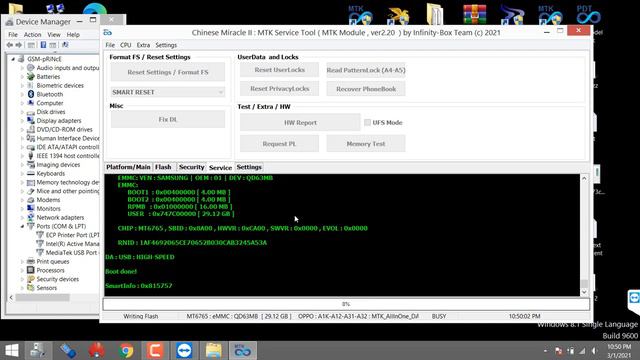Open Google Chrome from taskbar
This screenshot has width=640, height=360.
127,350
